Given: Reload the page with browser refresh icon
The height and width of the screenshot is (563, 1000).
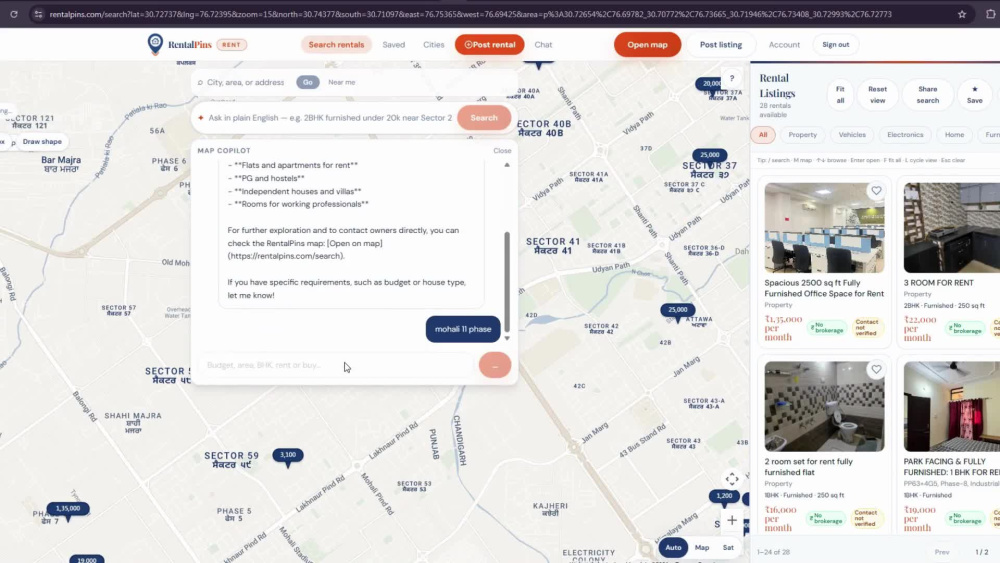Looking at the screenshot, I should pos(13,14).
